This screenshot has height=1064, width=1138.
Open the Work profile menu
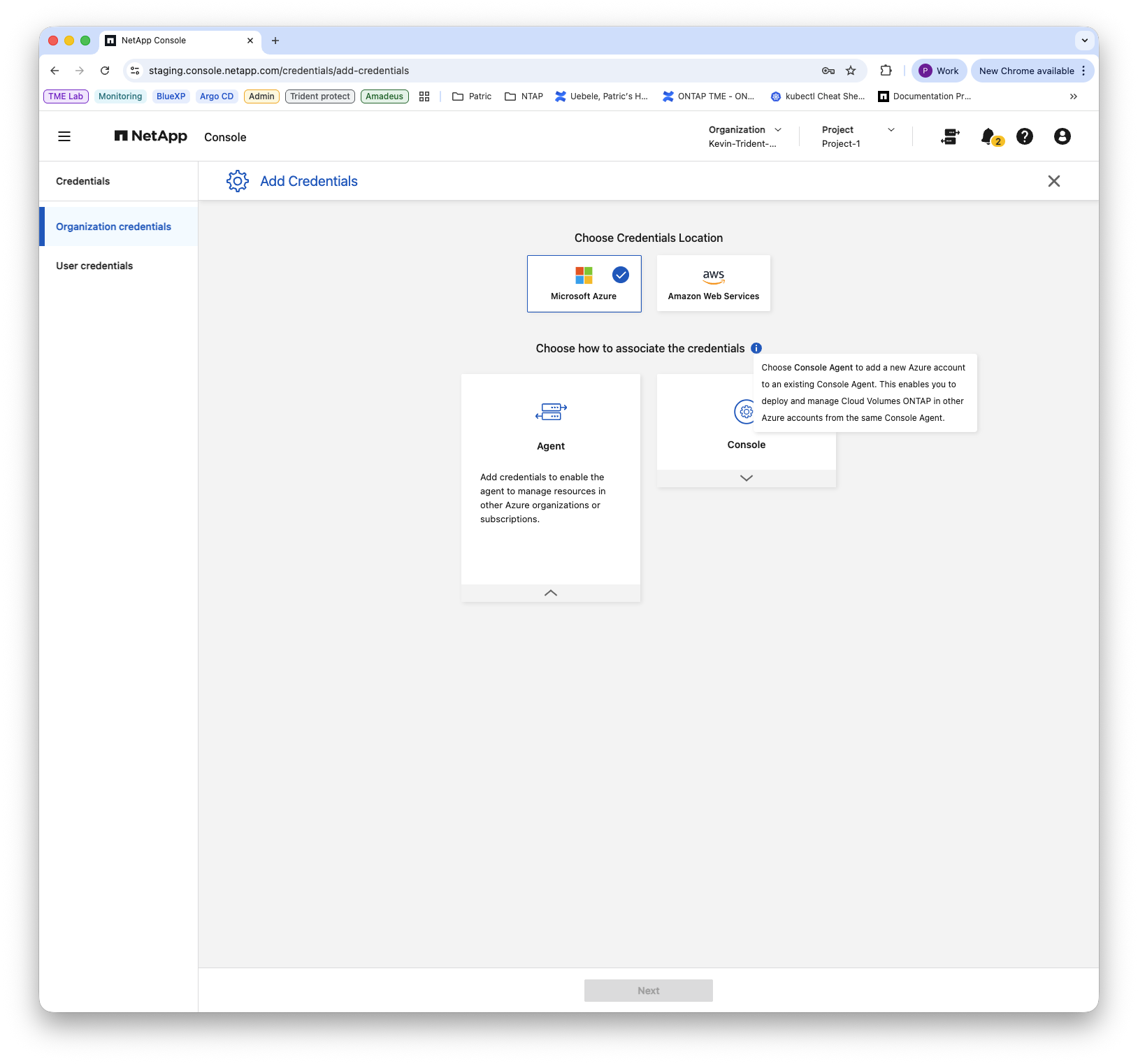pos(939,71)
